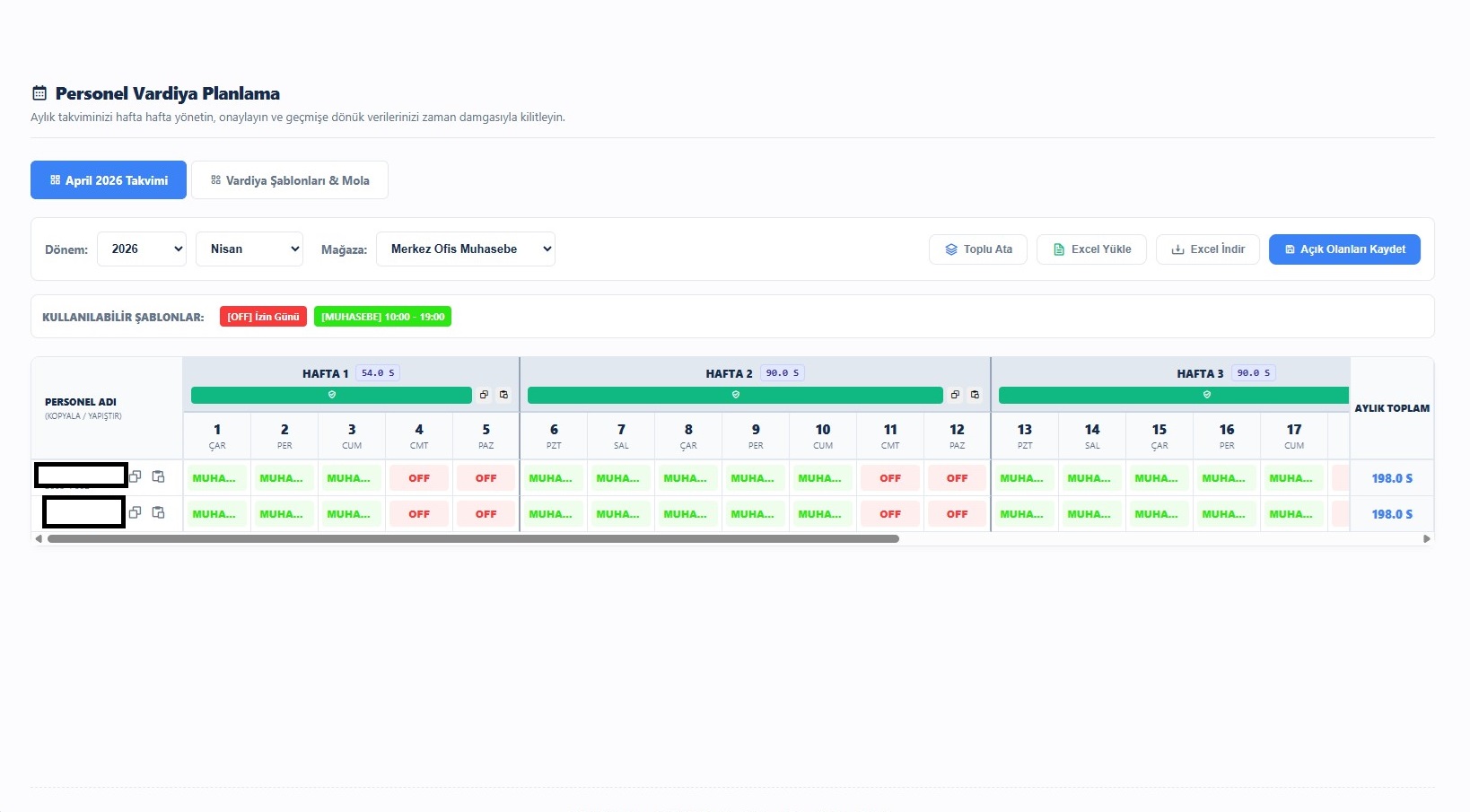Paste shifts into the second personnel row
Screen dimensions: 1470x812
[158, 512]
